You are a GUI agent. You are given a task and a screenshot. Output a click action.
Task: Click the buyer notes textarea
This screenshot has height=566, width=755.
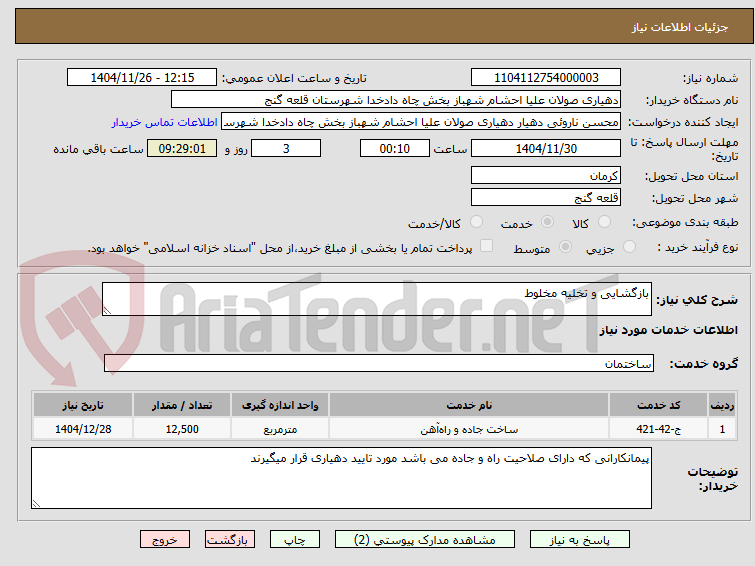(x=341, y=478)
